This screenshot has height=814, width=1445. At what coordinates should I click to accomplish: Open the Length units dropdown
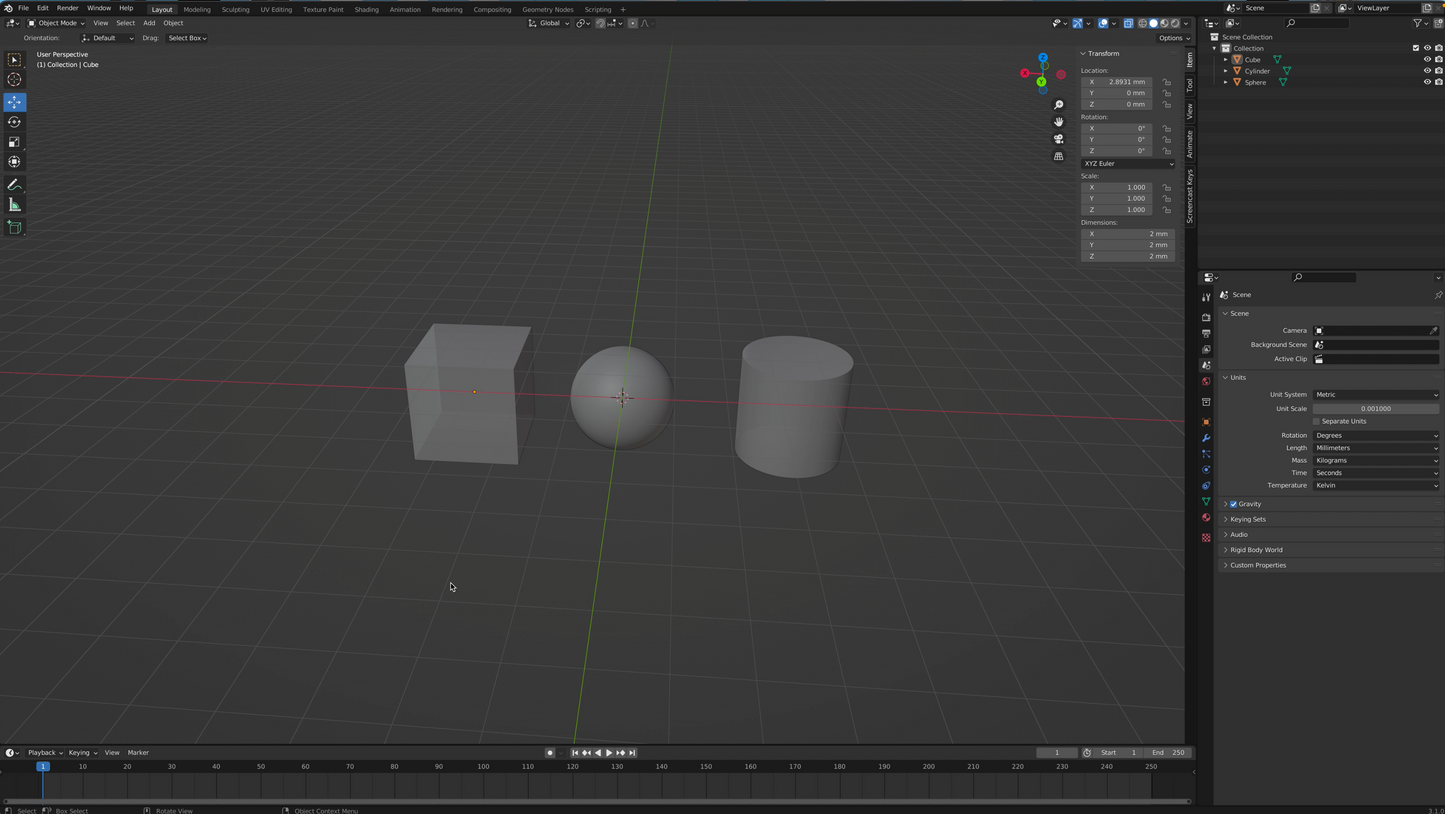pyautogui.click(x=1376, y=448)
